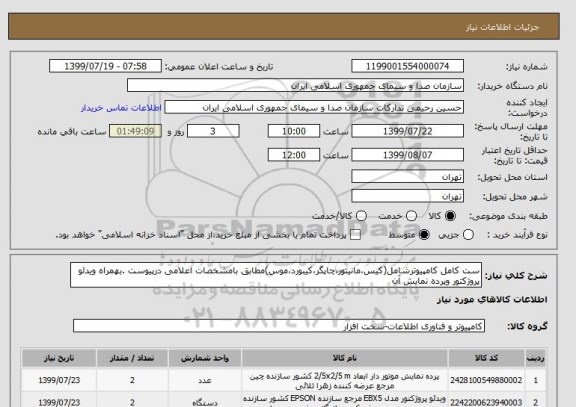Viewport: 576px width, 407px height.
Task: Click the remaining days field showing 3
Action: coord(213,131)
